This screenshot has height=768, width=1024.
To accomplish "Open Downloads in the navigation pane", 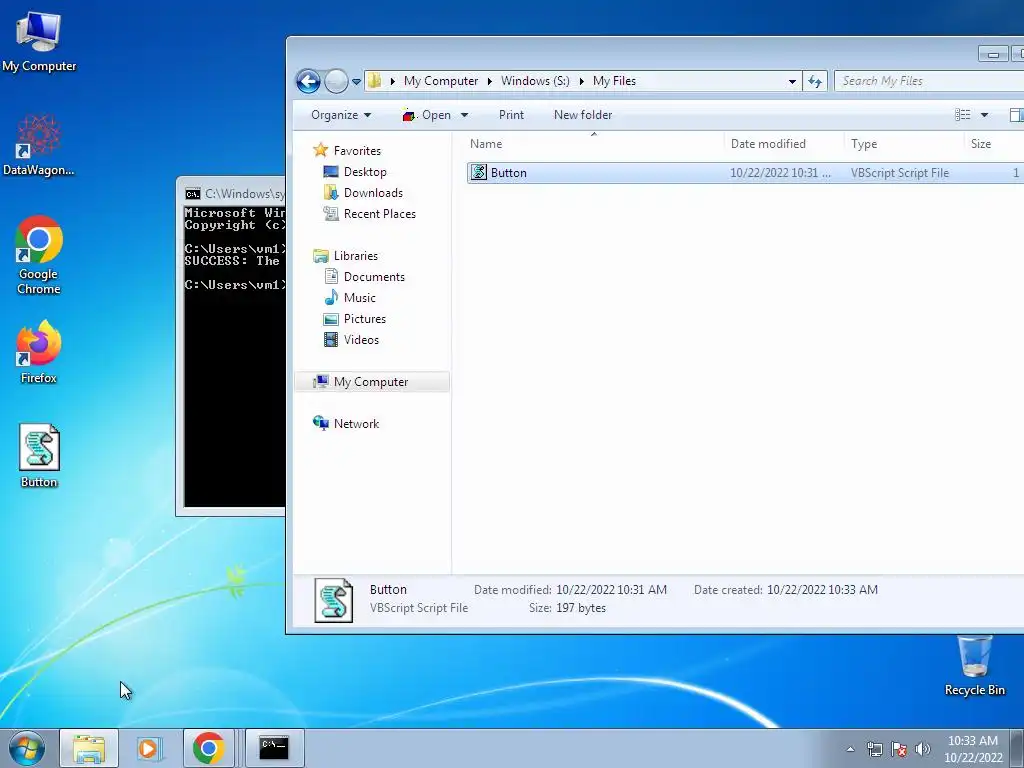I will point(364,193).
